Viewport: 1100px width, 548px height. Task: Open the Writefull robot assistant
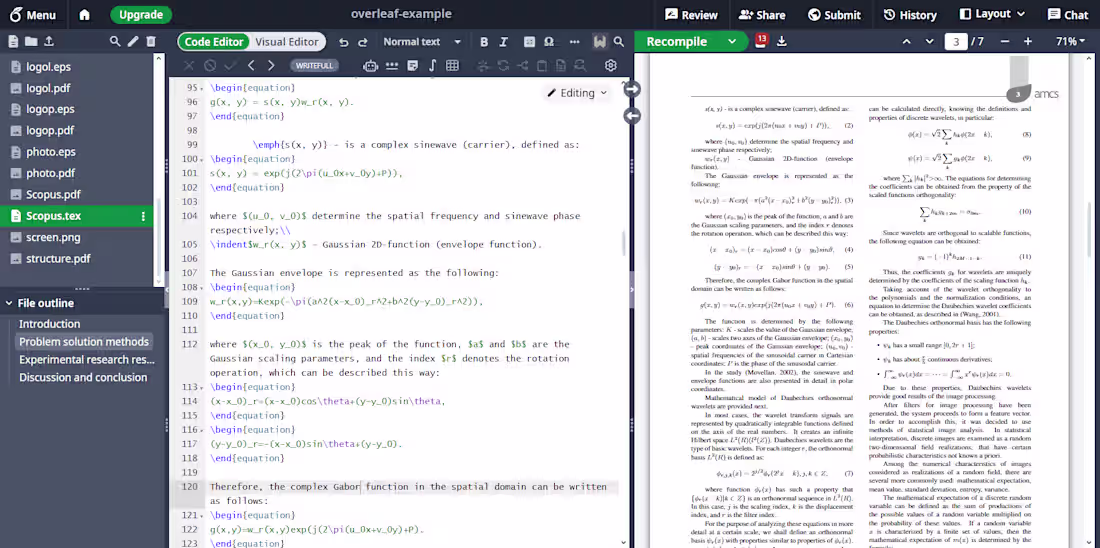370,65
